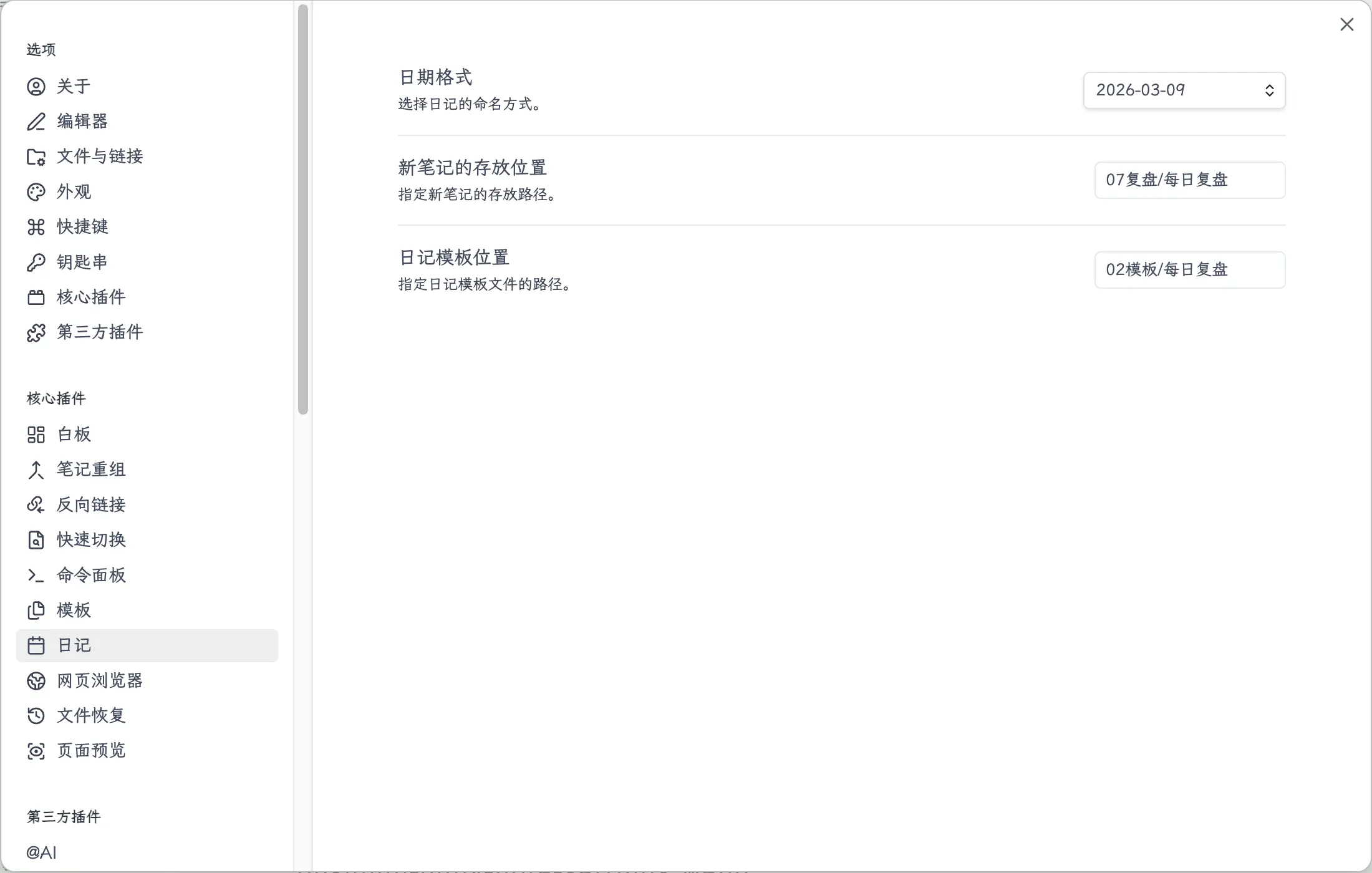1372x873 pixels.
Task: Go to 命令面板 plugin settings
Action: [91, 575]
